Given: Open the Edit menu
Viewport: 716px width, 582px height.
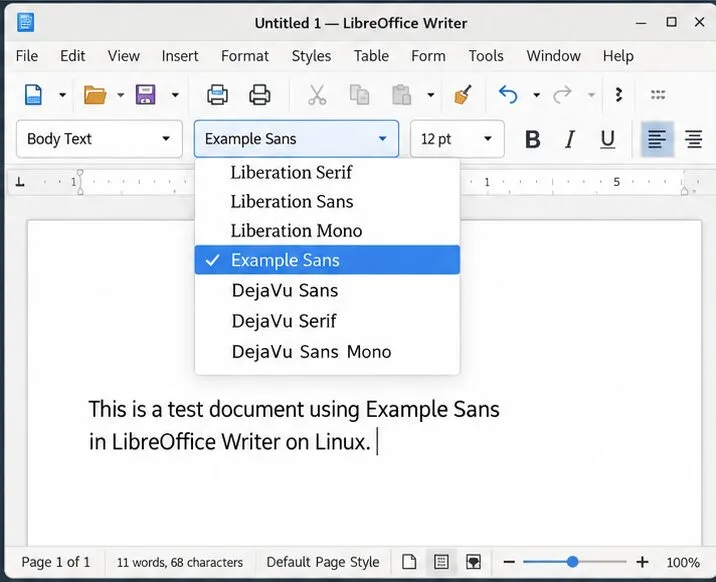Looking at the screenshot, I should pyautogui.click(x=73, y=56).
